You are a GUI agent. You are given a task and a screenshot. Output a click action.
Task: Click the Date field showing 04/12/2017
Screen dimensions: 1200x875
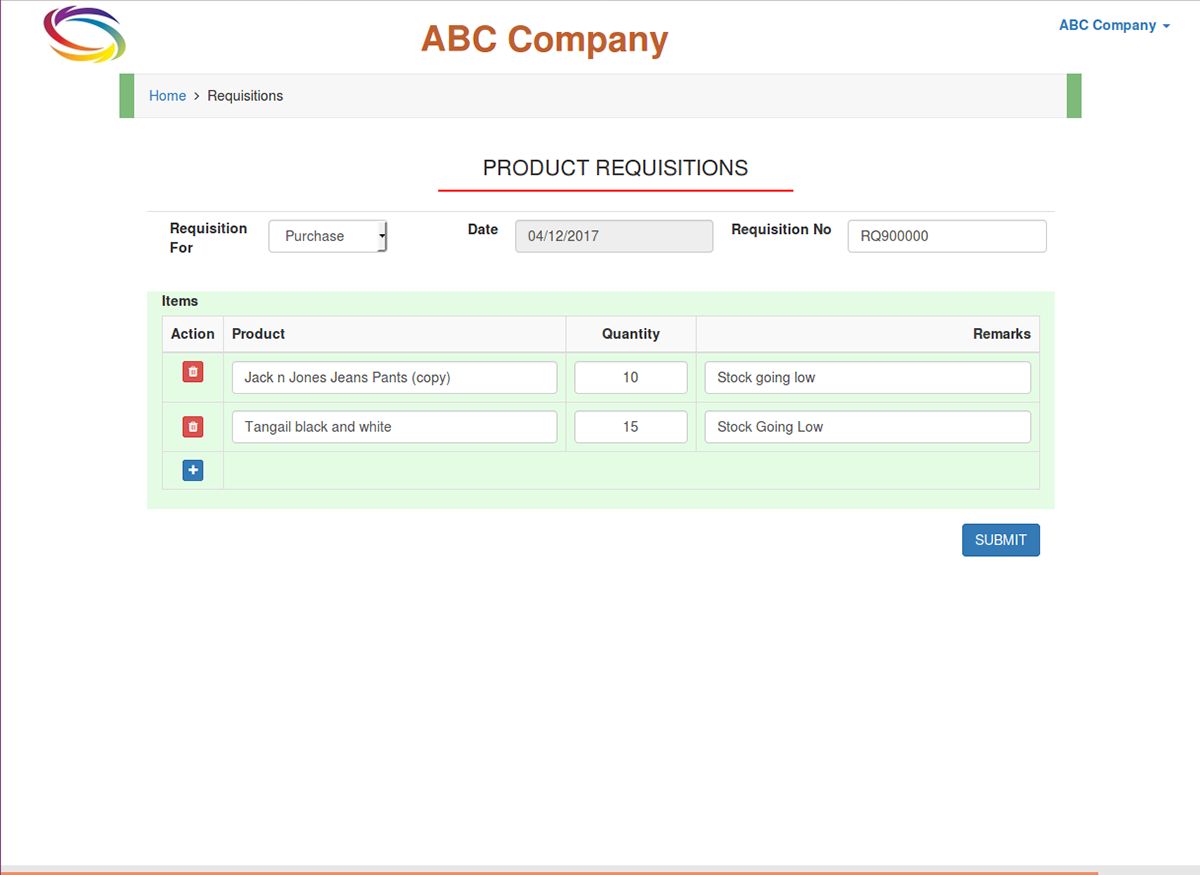tap(614, 236)
